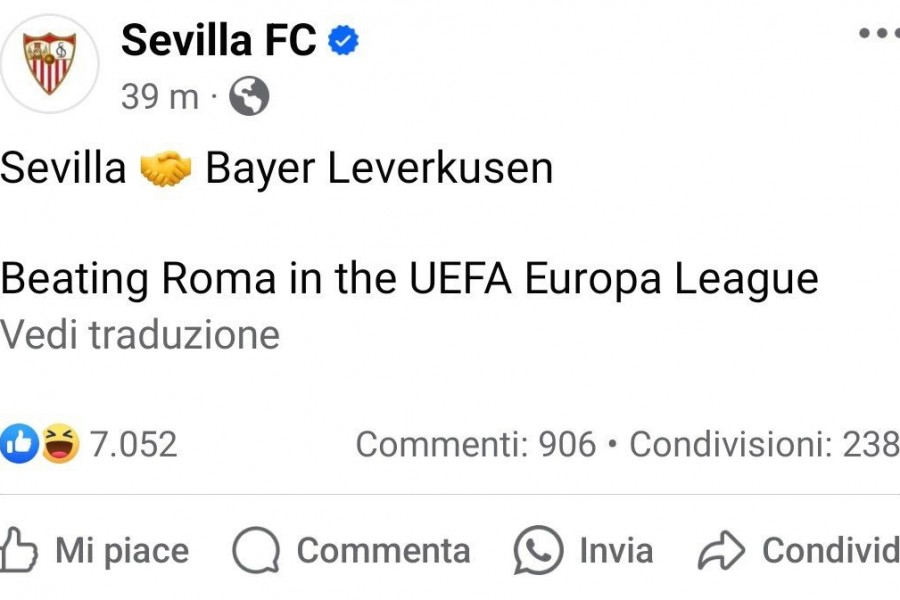Click the globe public-audience icon
The height and width of the screenshot is (600, 900).
point(249,96)
